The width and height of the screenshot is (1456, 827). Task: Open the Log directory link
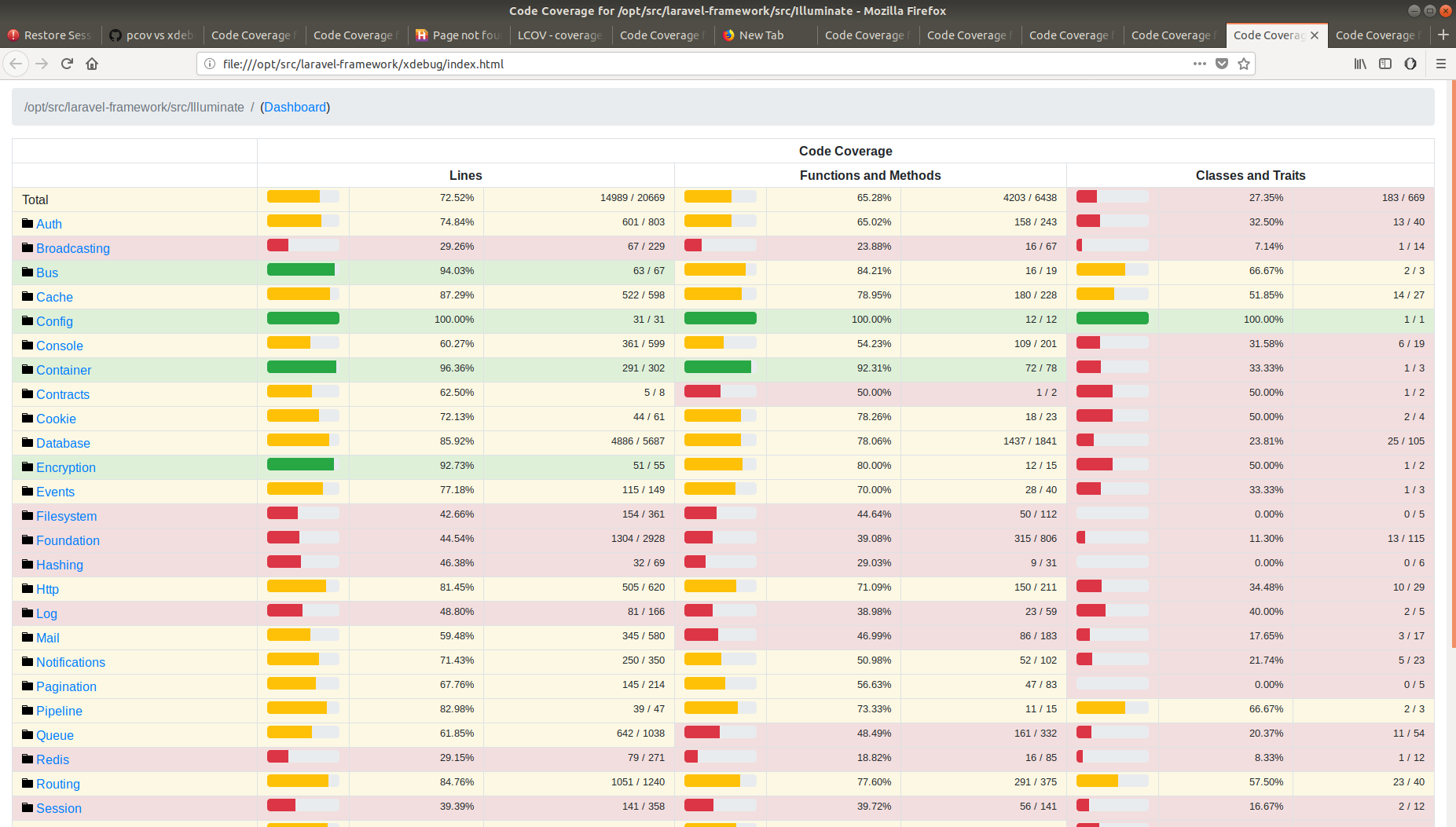(x=46, y=613)
